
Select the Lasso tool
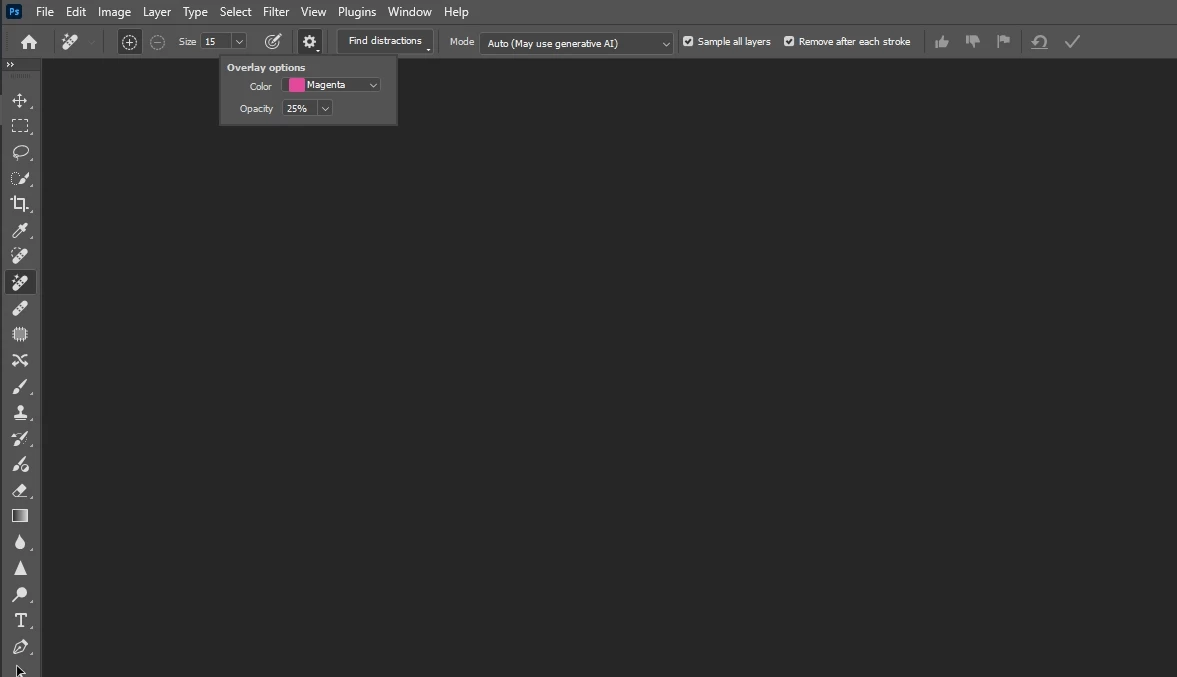[20, 152]
